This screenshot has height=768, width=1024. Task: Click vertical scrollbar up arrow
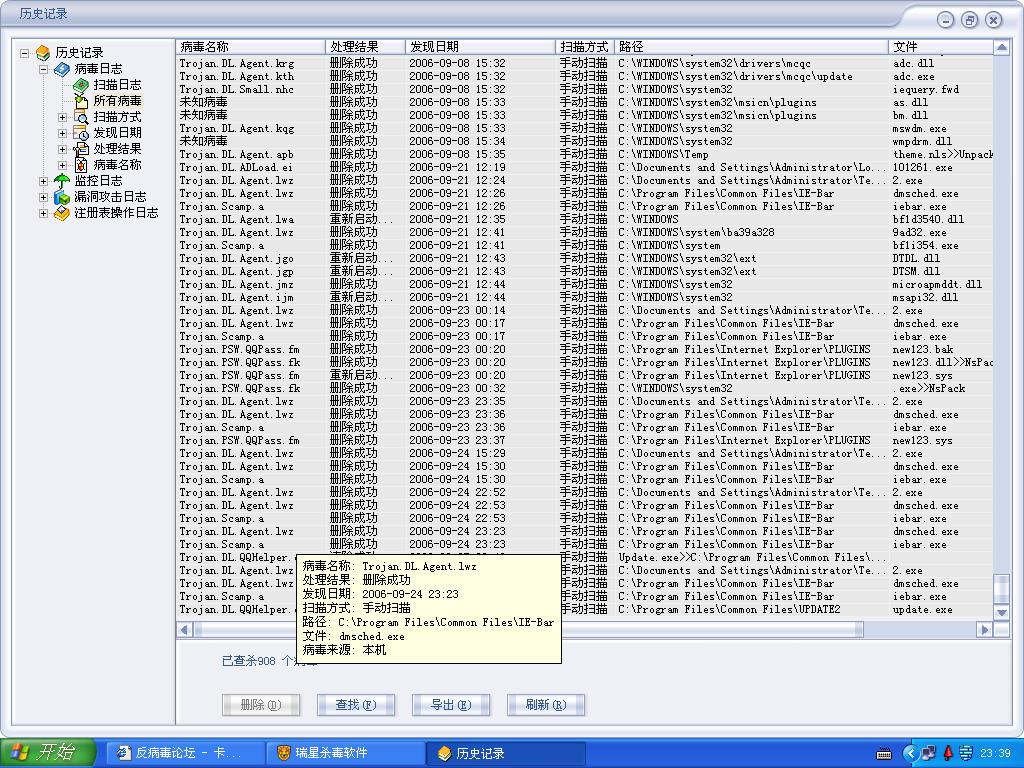1002,48
